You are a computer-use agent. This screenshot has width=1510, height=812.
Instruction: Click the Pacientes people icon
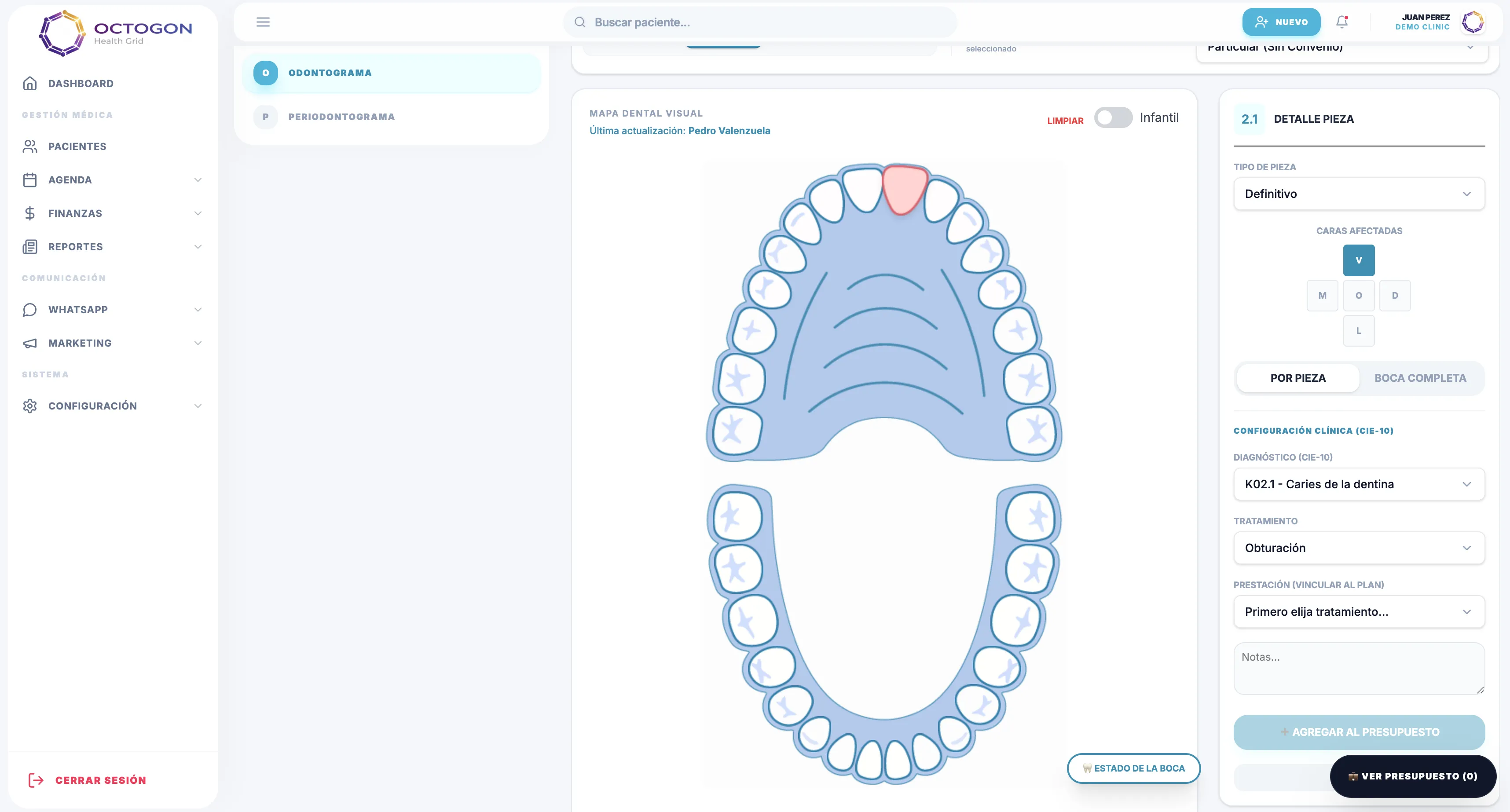click(x=30, y=146)
